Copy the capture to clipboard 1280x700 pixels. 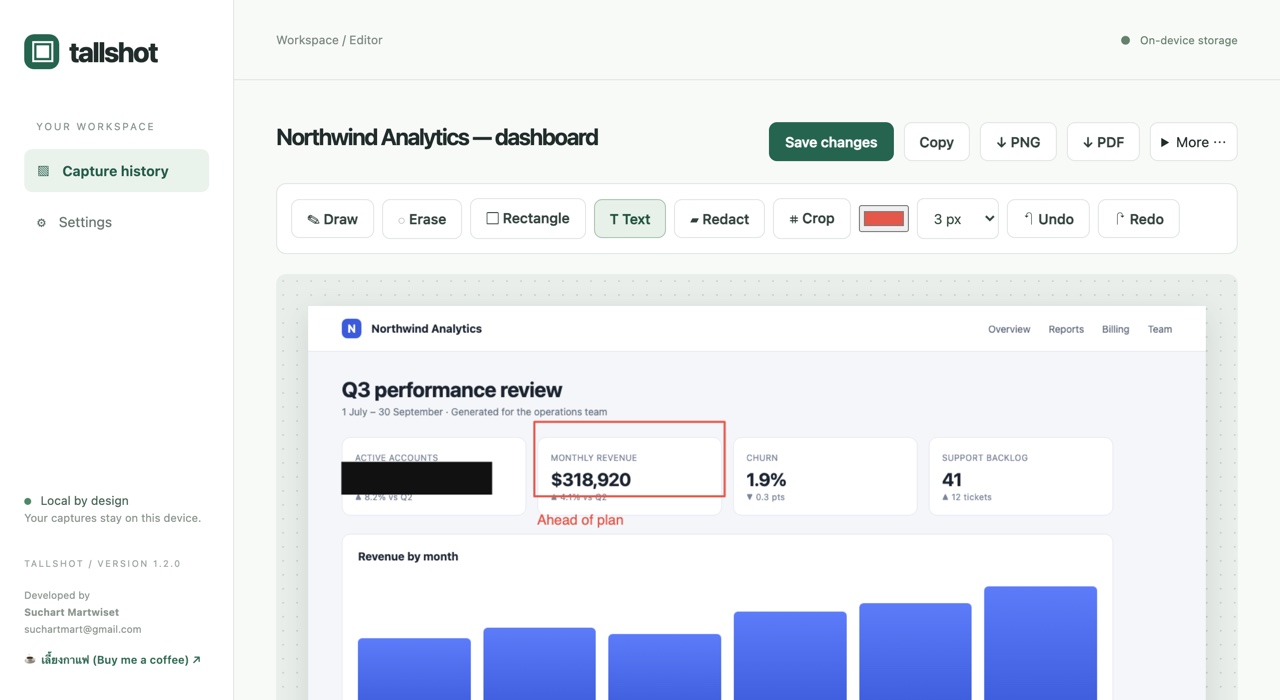(x=937, y=142)
